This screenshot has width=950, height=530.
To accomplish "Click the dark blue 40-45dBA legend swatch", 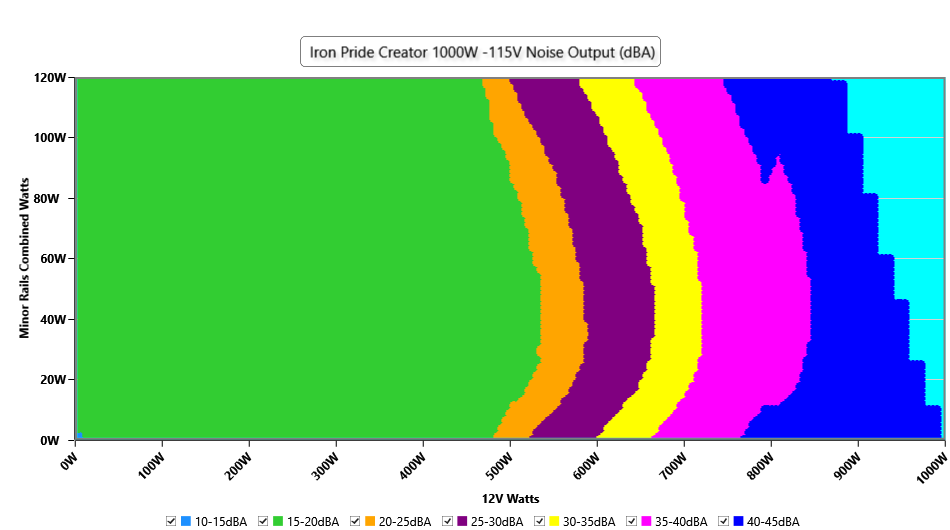I will pos(739,522).
